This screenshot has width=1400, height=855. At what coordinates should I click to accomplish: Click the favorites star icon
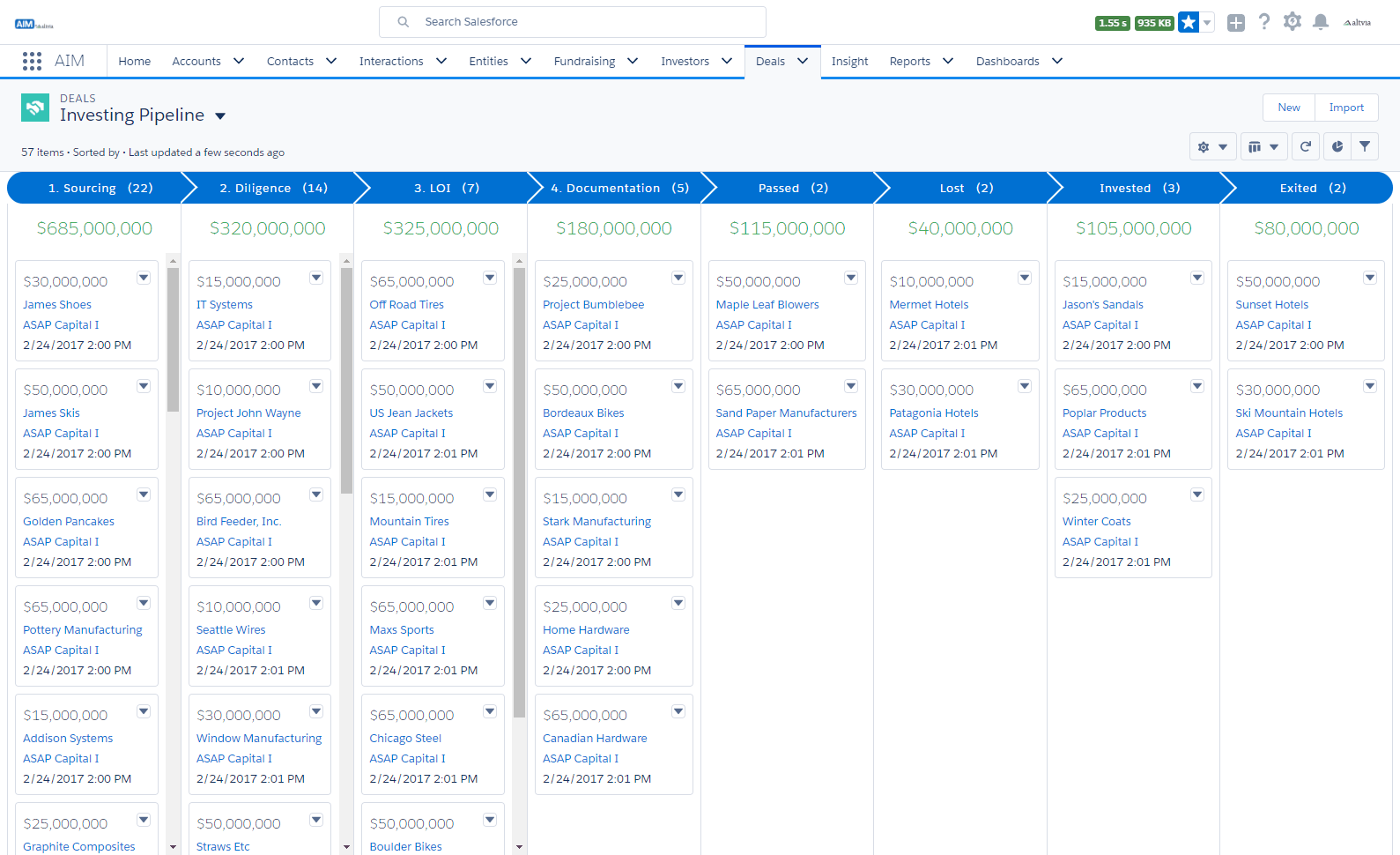1189,22
